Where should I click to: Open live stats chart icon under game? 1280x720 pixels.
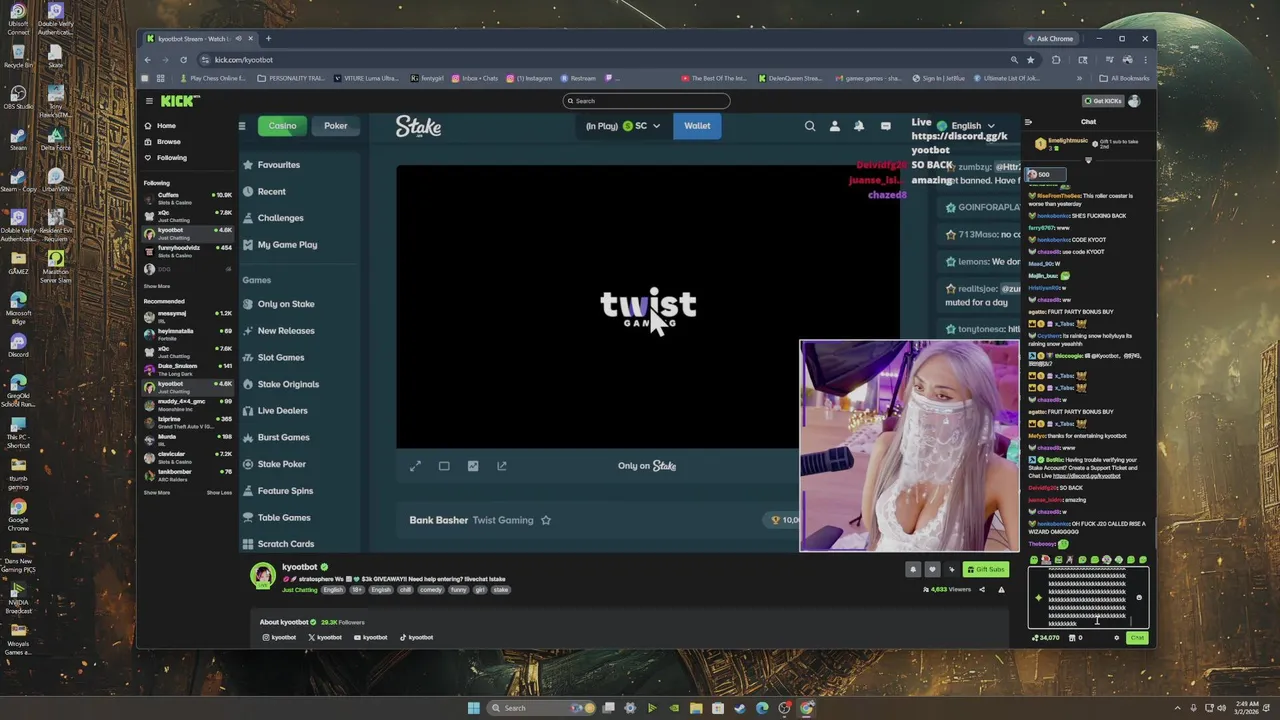point(473,466)
